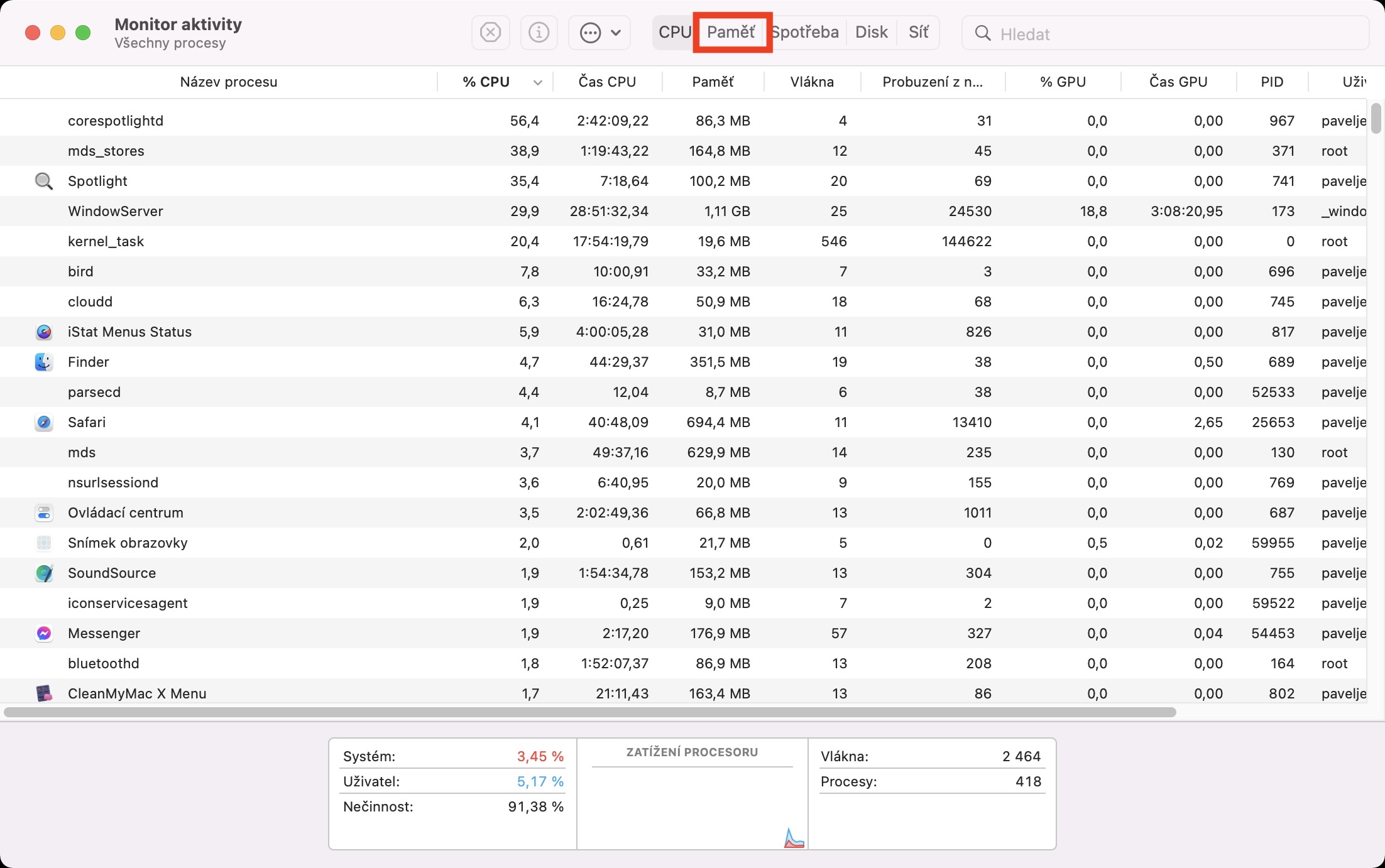This screenshot has width=1385, height=868.
Task: Open the Disk tab
Action: click(x=871, y=32)
